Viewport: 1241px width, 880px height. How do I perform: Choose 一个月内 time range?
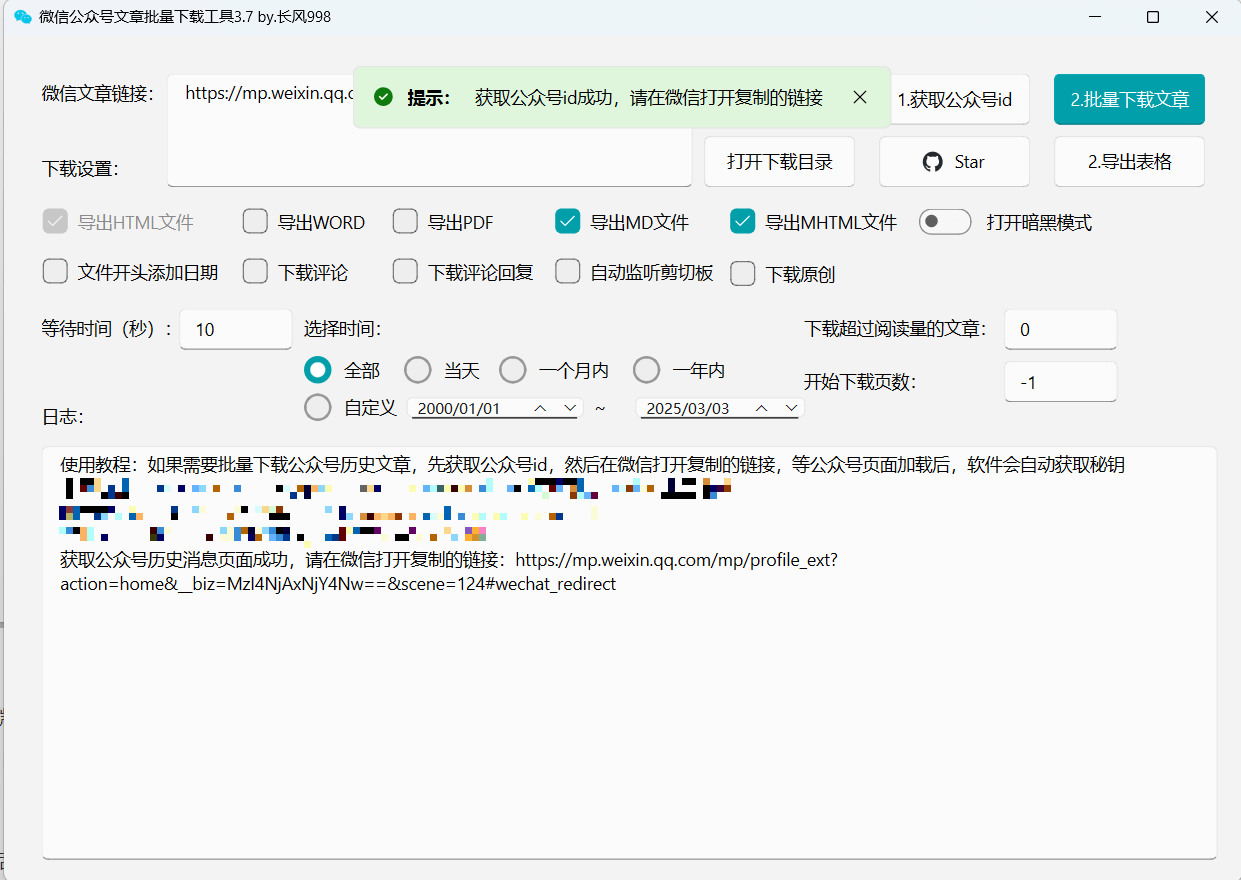tap(513, 371)
